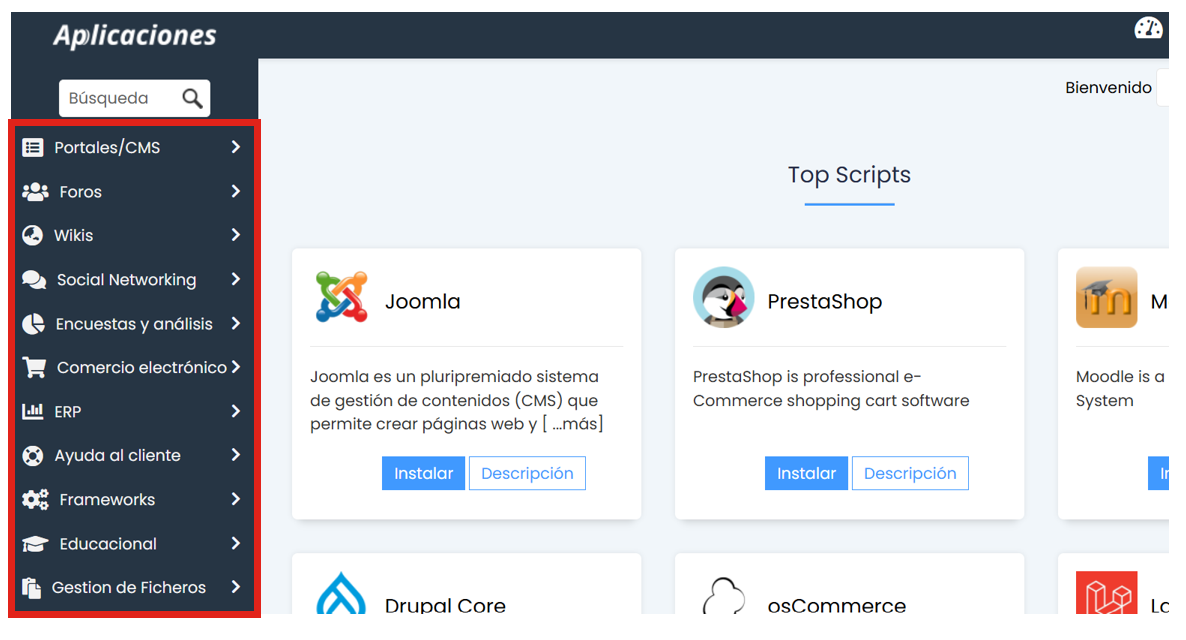
Task: Click the PrestaShop penguin logo
Action: pyautogui.click(x=724, y=297)
